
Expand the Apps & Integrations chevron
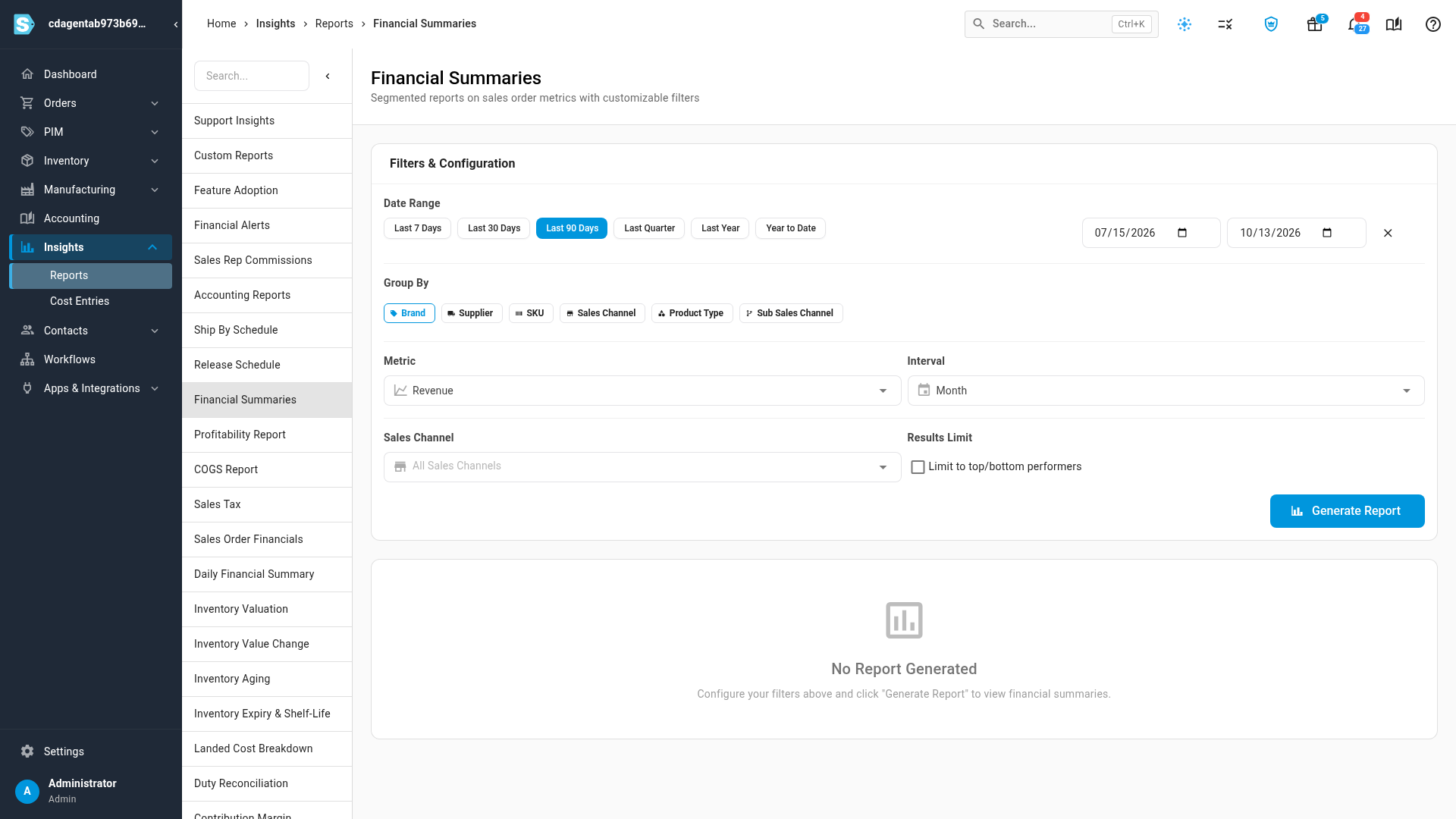(x=155, y=388)
